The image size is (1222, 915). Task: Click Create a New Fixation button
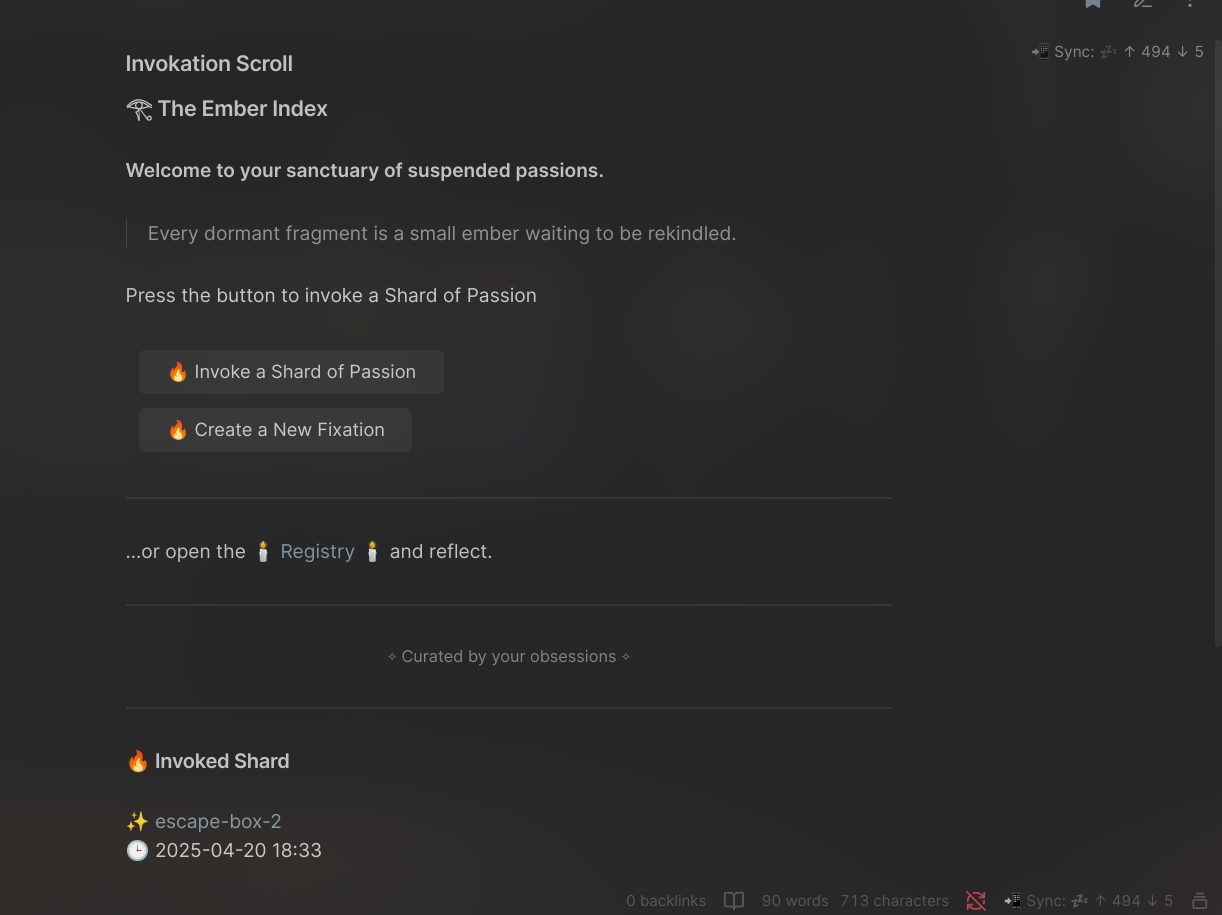(x=275, y=430)
